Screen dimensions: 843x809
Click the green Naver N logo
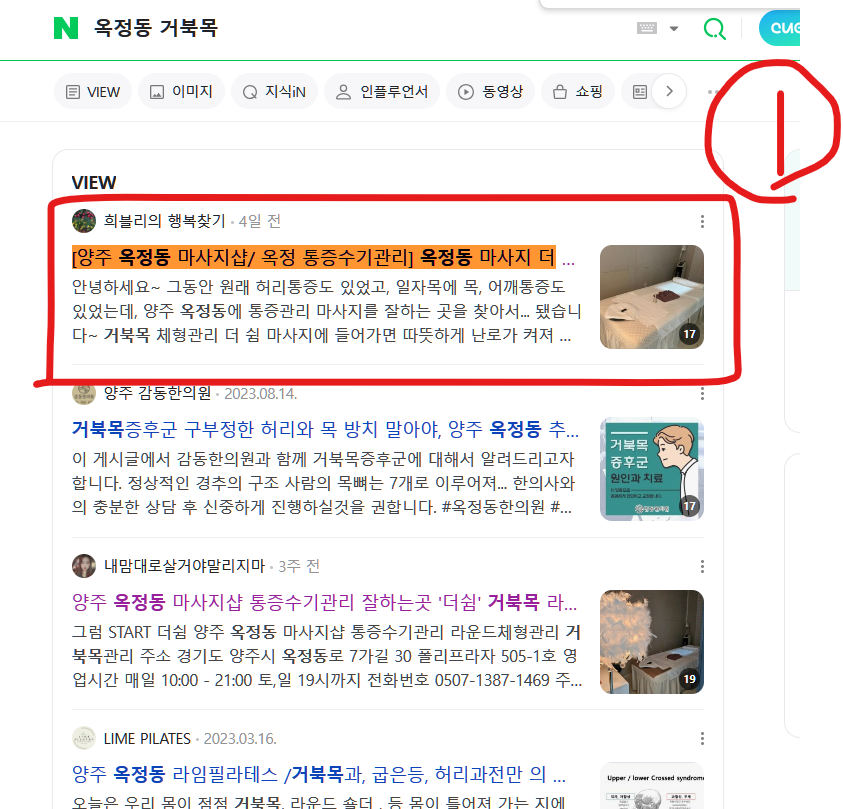click(66, 28)
